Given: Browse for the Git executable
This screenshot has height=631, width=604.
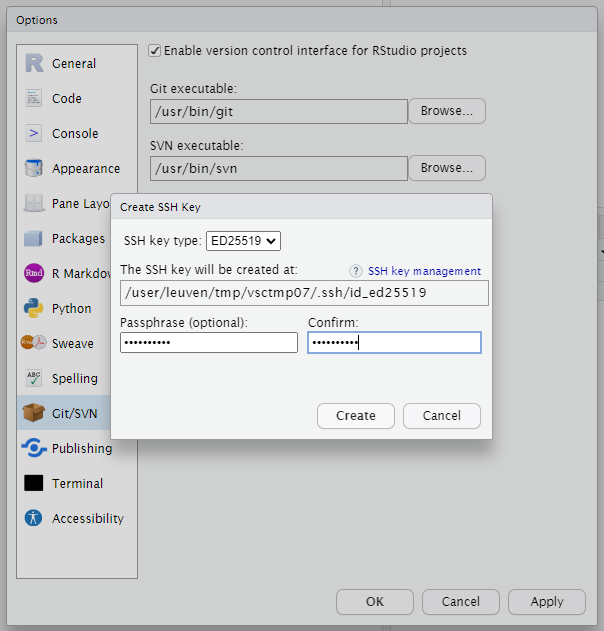Looking at the screenshot, I should 446,111.
